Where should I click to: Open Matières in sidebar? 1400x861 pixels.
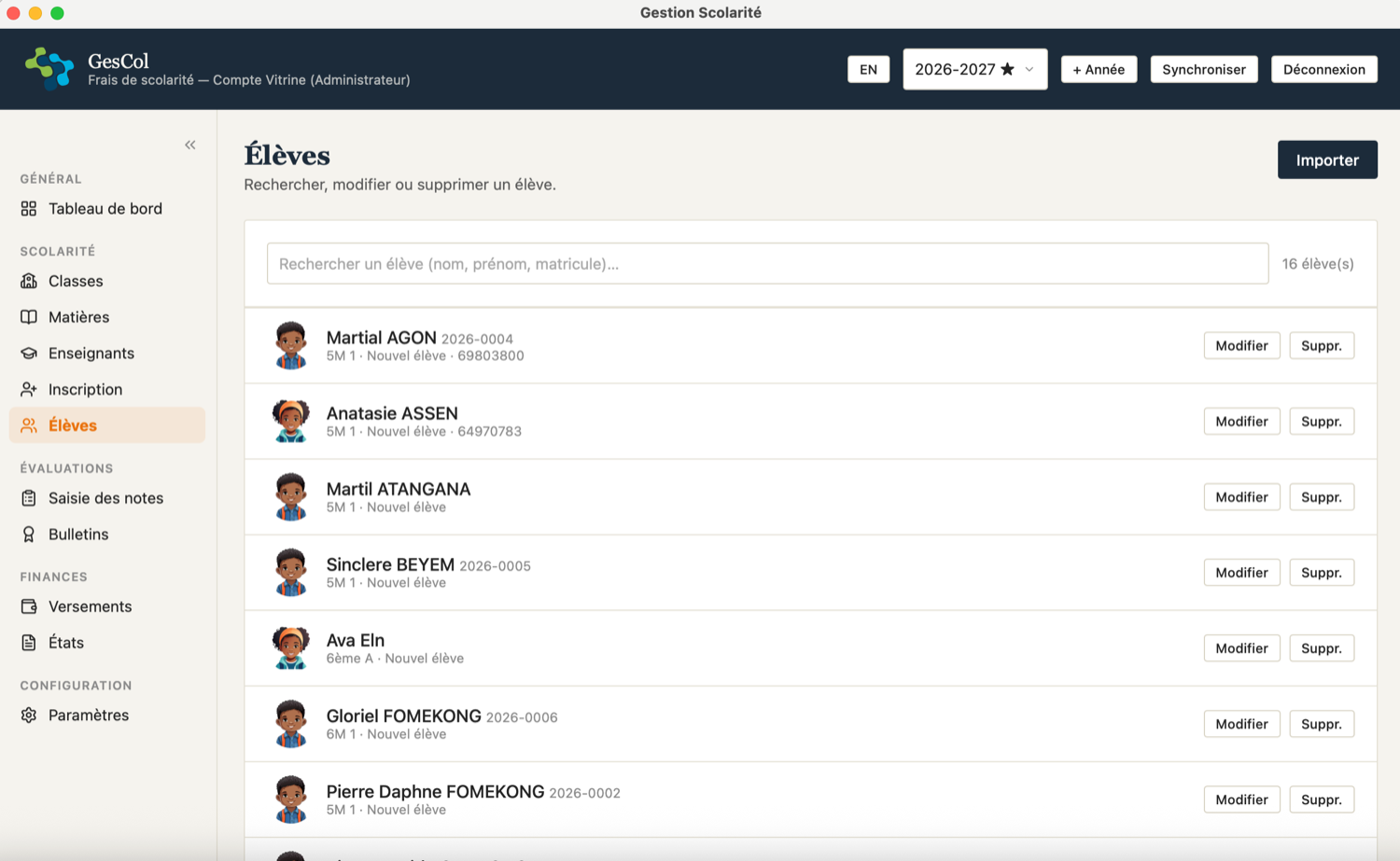click(107, 317)
